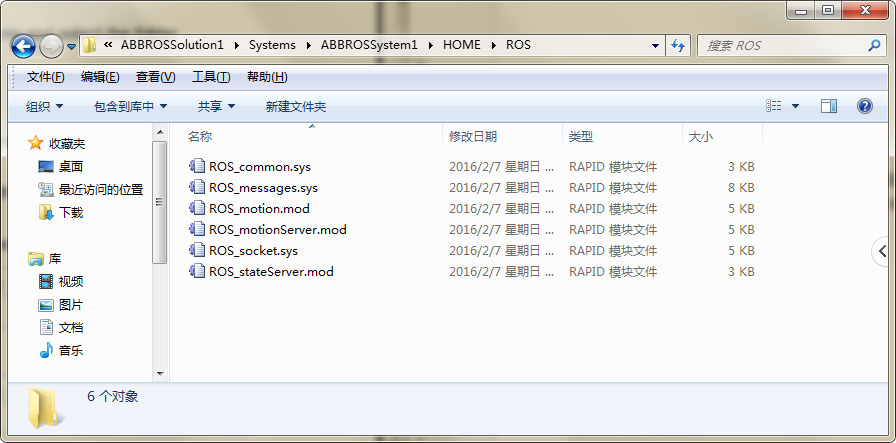This screenshot has height=443, width=896.
Task: Open the 组织 dropdown
Action: pyautogui.click(x=45, y=106)
